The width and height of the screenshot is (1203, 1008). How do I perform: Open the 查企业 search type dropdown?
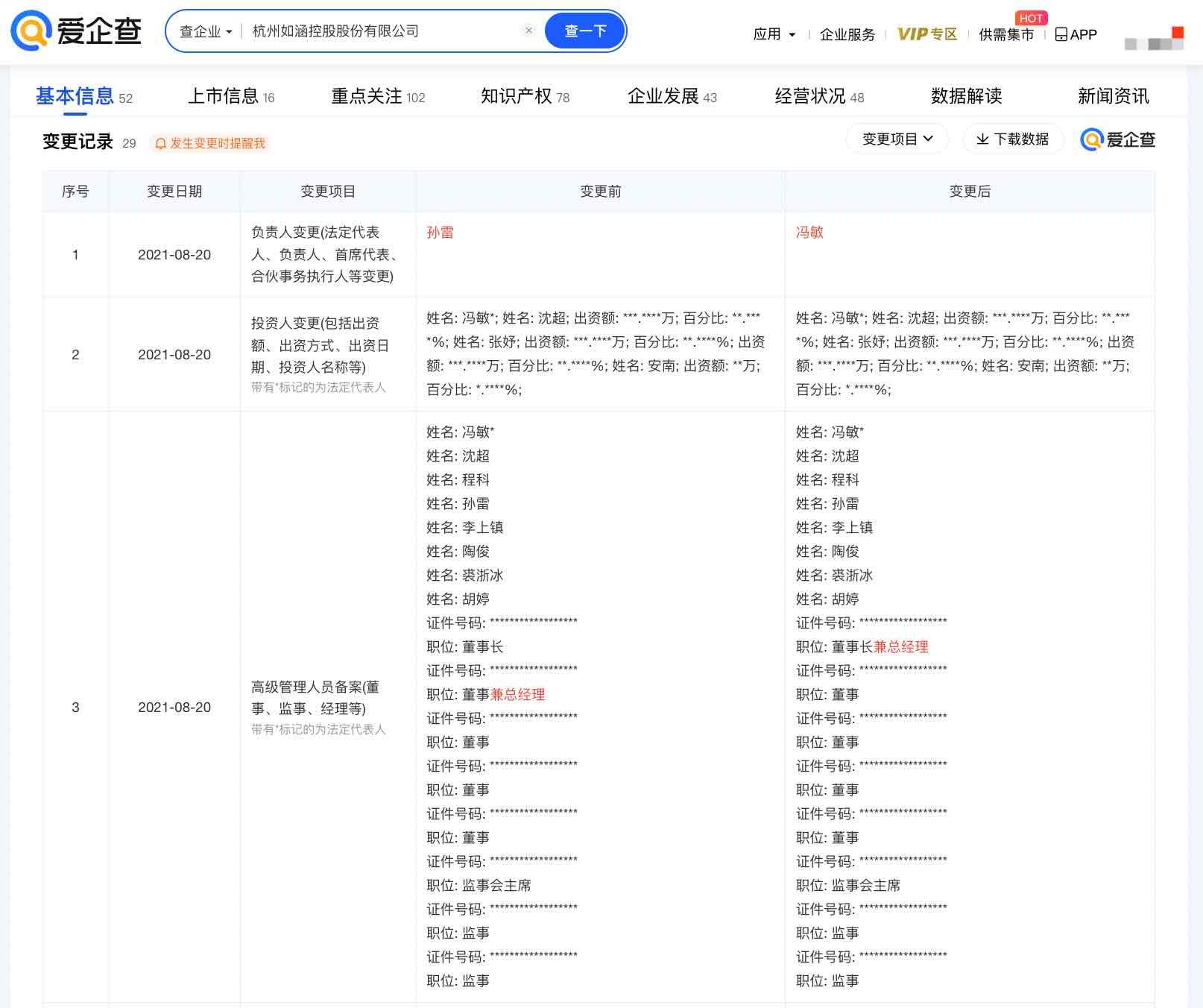(206, 31)
